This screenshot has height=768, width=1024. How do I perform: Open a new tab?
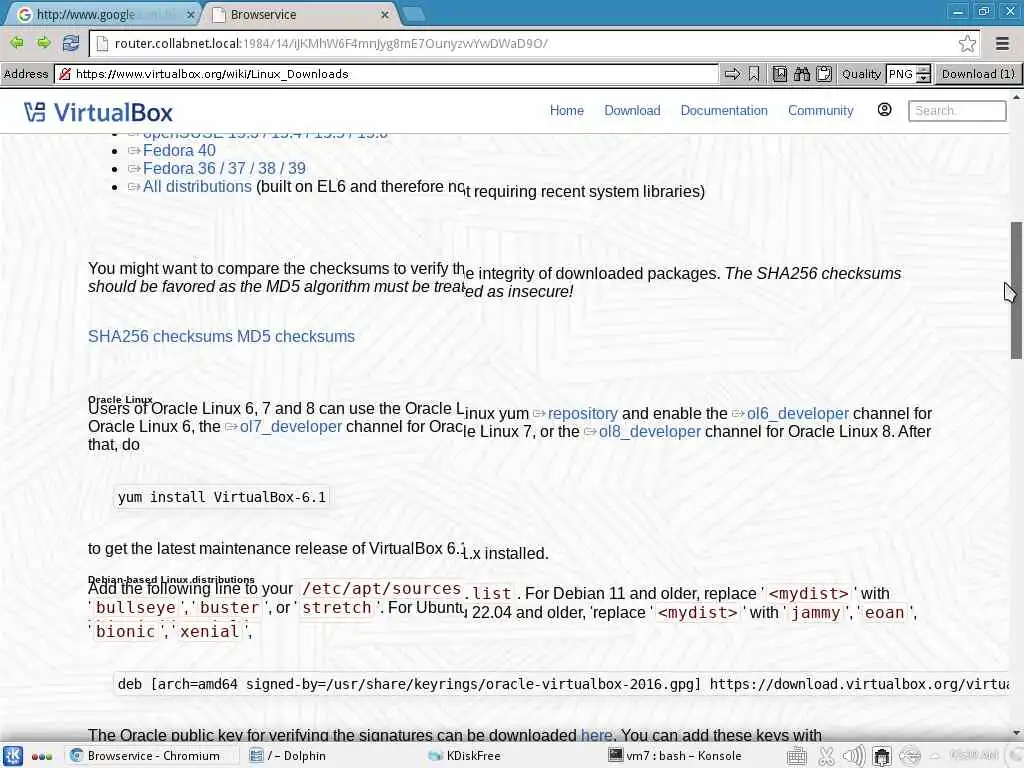(413, 14)
